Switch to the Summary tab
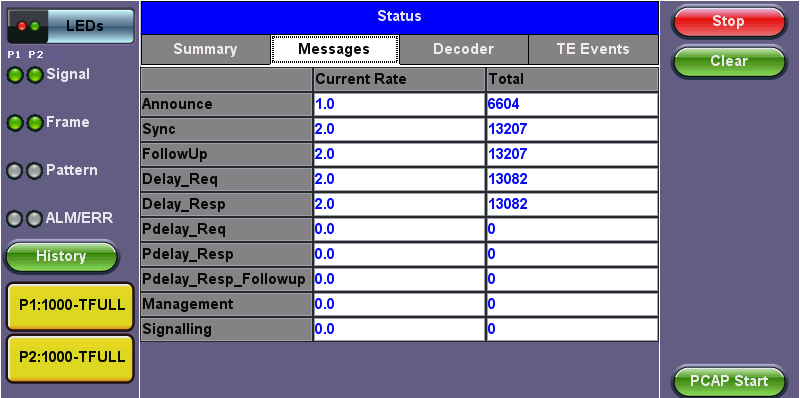This screenshot has height=398, width=800. (205, 49)
